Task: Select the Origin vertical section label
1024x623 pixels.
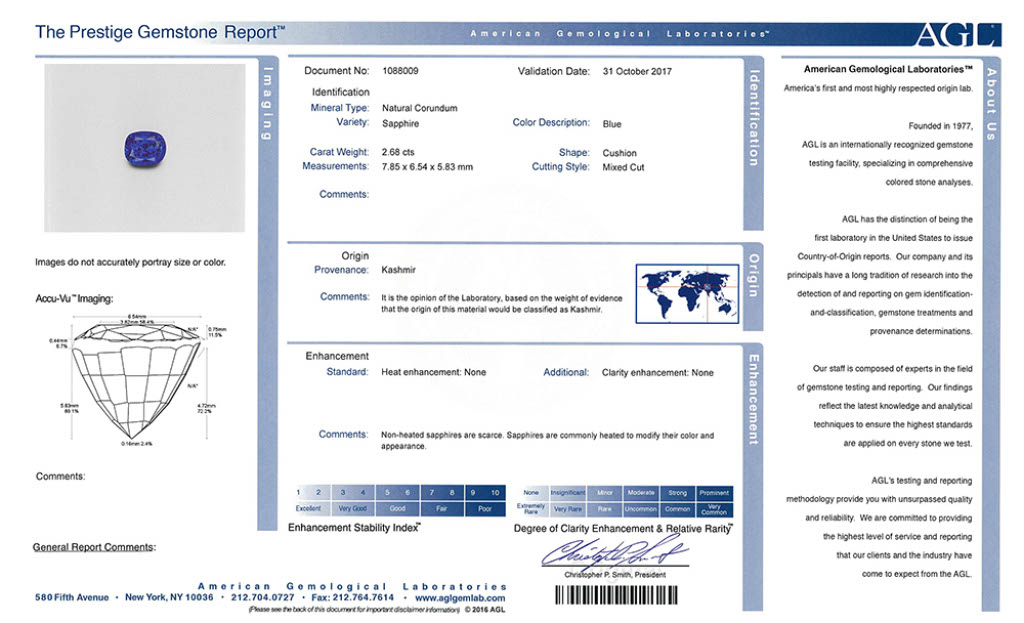Action: coord(753,276)
